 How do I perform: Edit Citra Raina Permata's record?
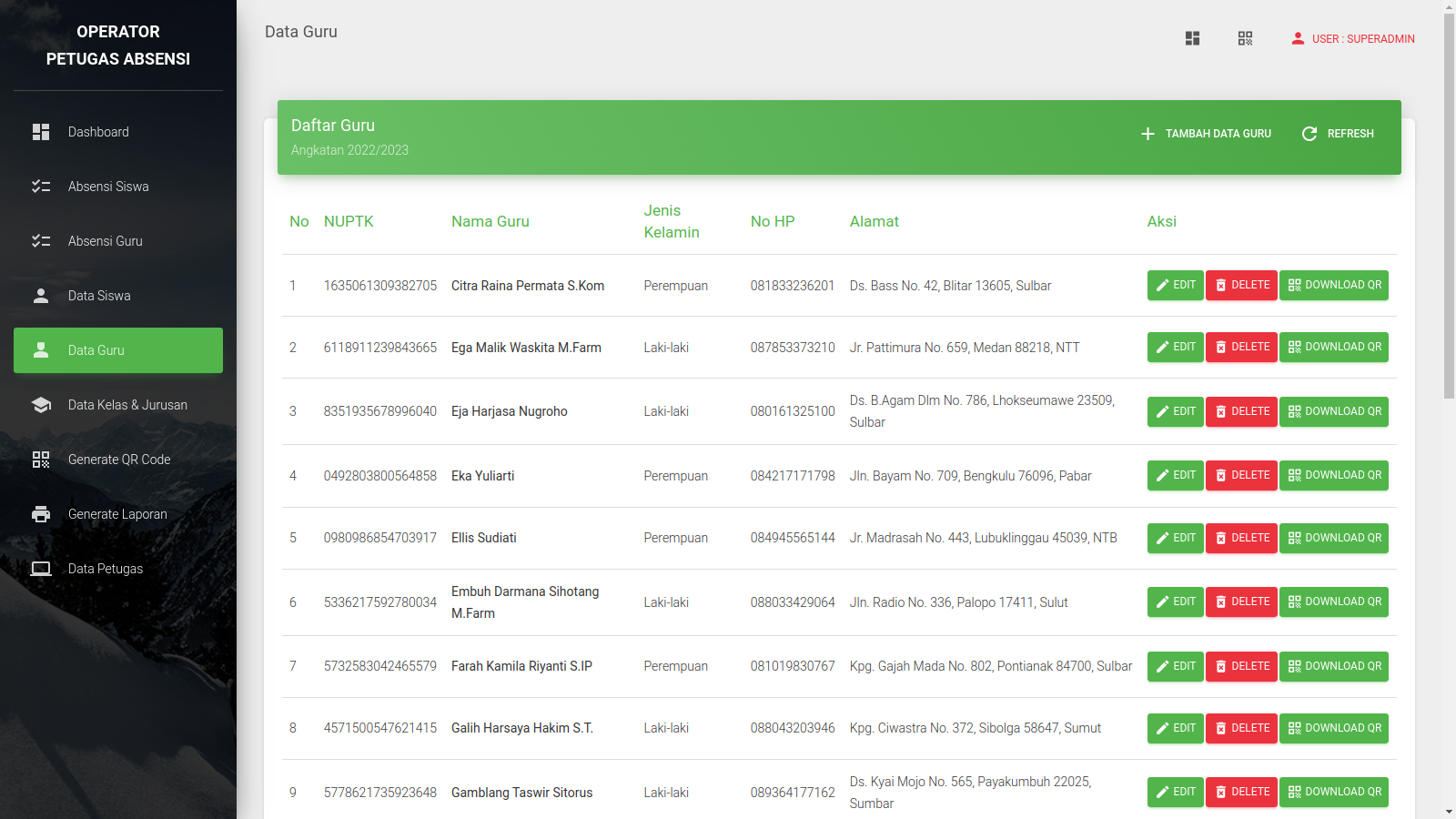[x=1175, y=285]
